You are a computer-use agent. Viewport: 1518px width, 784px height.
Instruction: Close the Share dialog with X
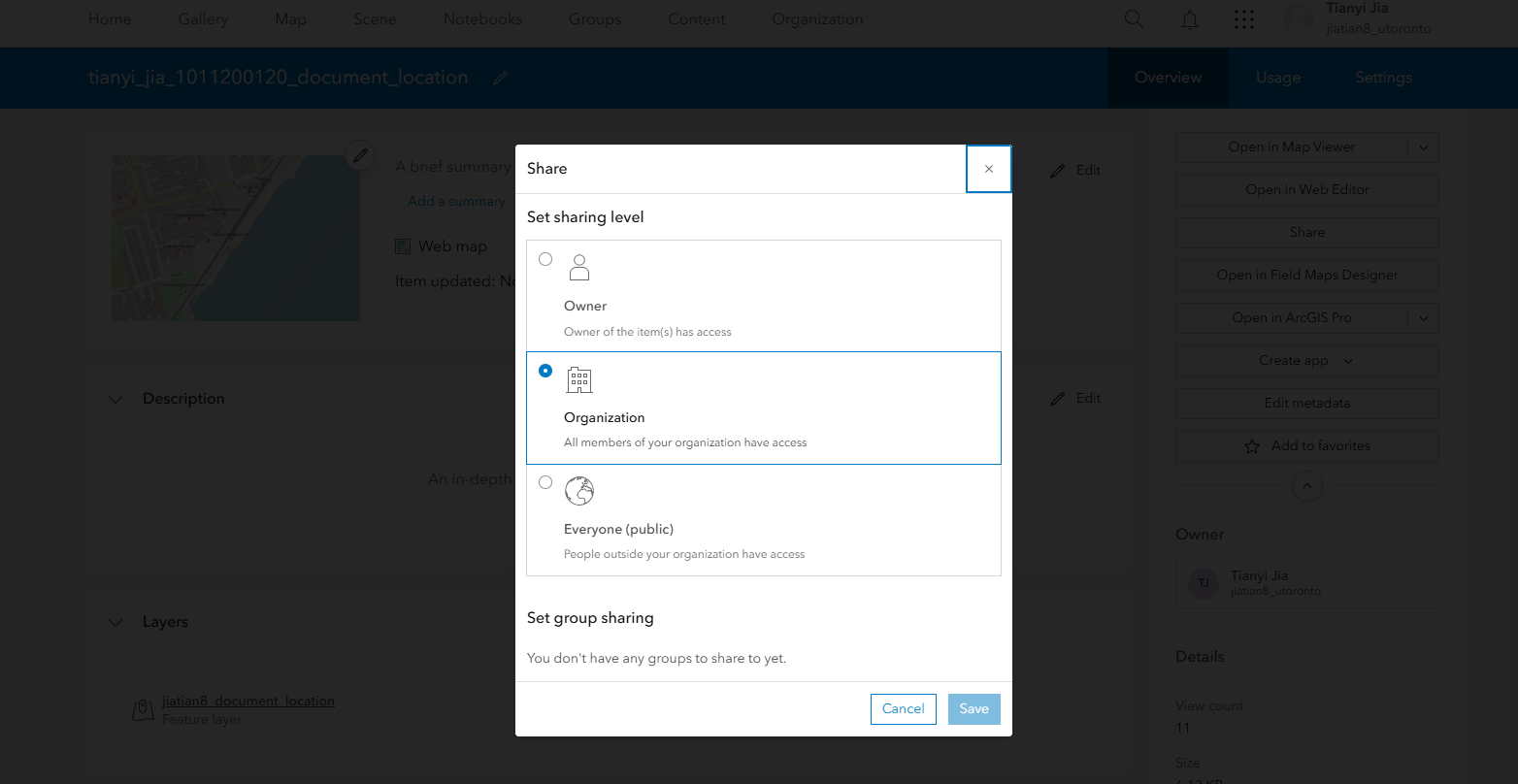(x=989, y=169)
